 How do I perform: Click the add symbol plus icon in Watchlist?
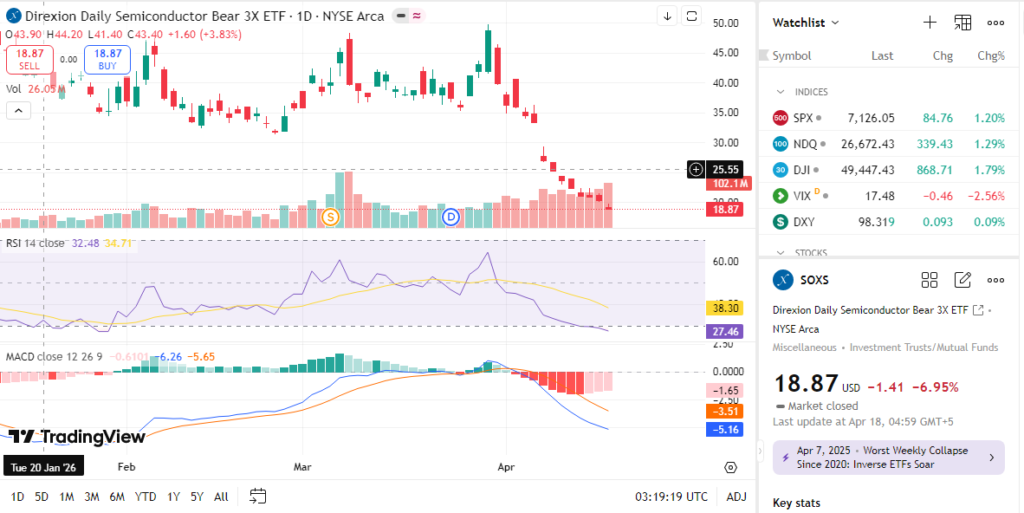pos(929,22)
